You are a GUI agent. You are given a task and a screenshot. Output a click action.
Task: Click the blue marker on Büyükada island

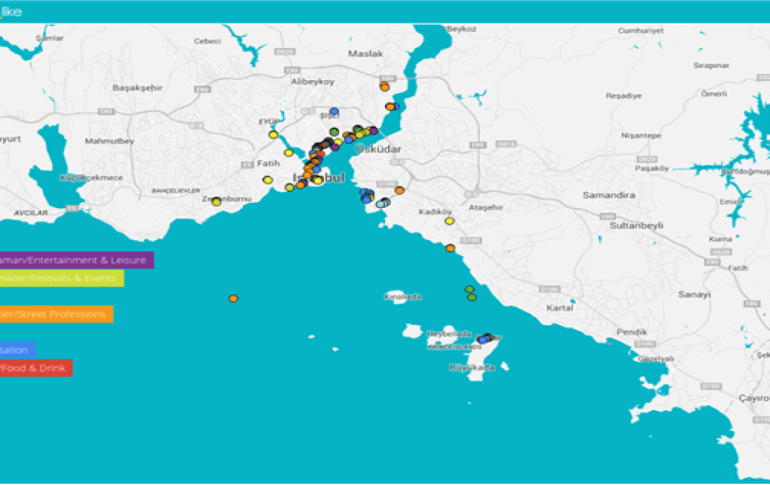pos(483,340)
